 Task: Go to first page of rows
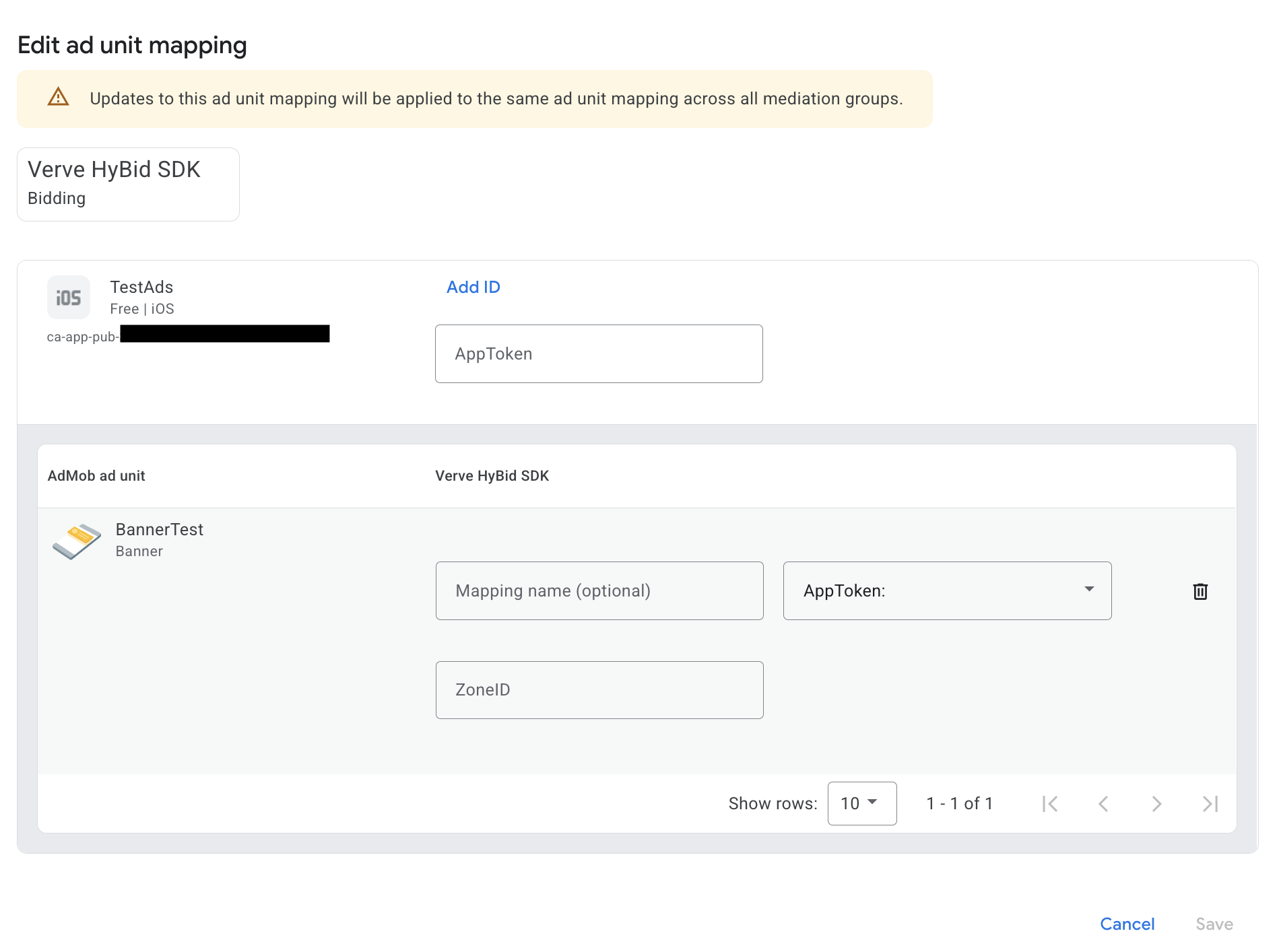(1049, 803)
